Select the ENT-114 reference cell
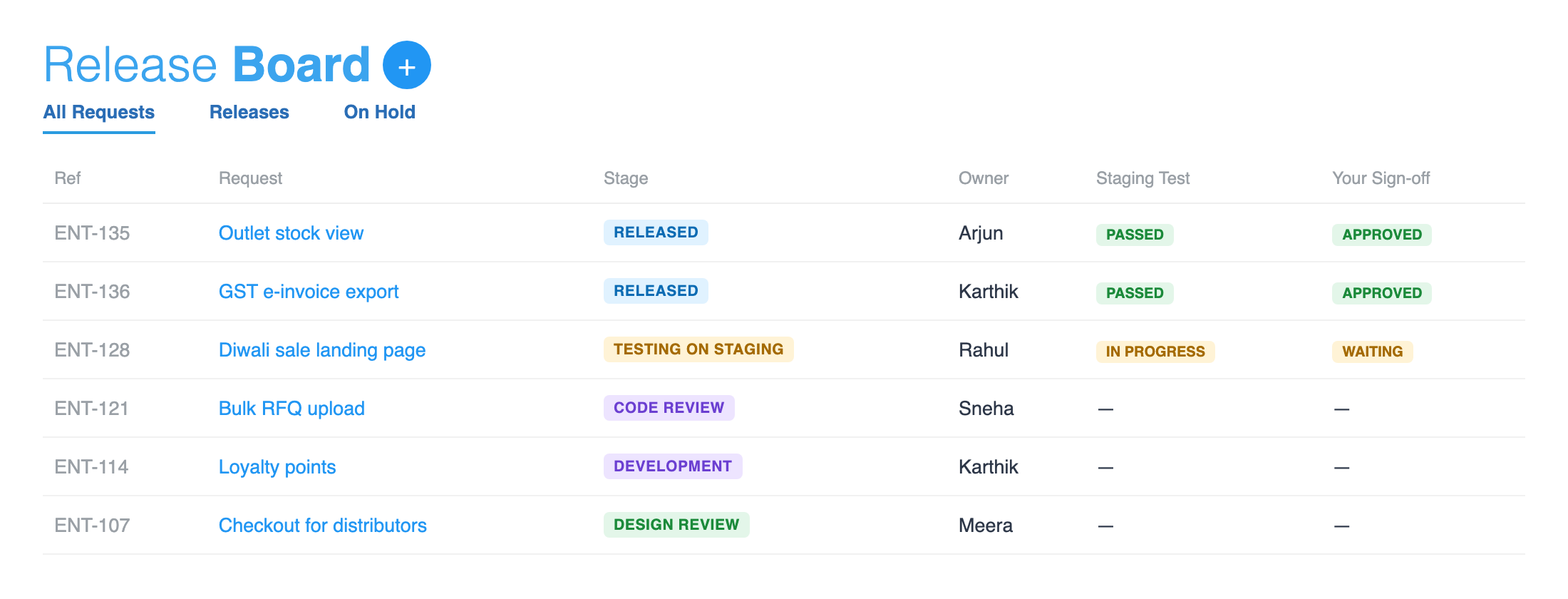 pyautogui.click(x=91, y=467)
